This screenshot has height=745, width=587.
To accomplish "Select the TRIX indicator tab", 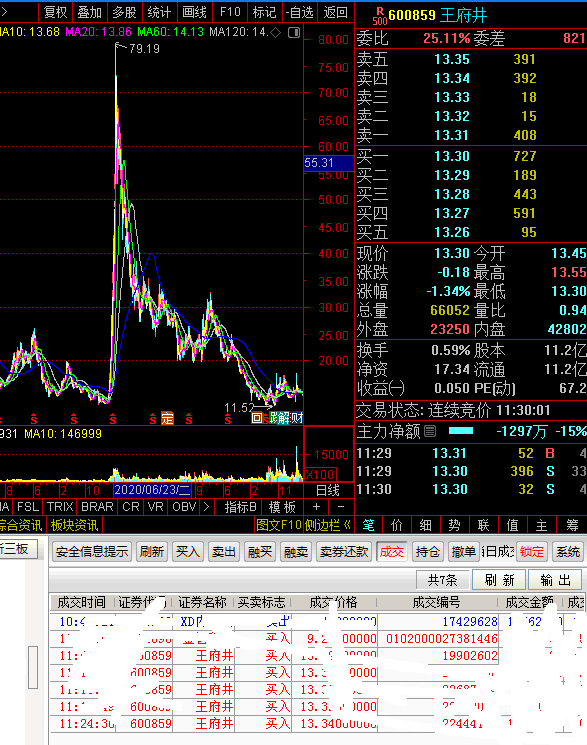I will 60,507.
